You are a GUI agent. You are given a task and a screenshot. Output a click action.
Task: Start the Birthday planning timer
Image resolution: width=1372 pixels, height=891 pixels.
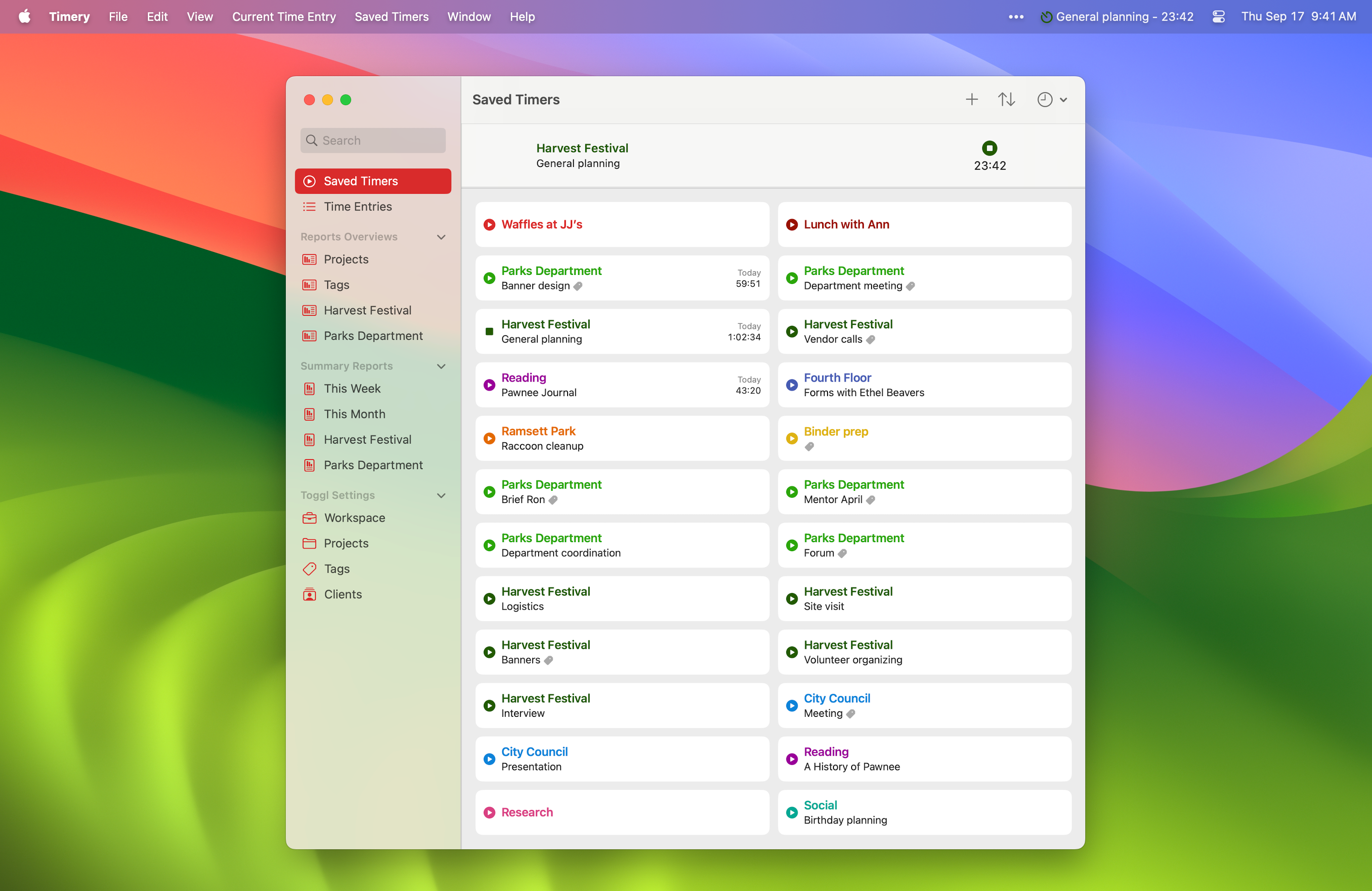[x=792, y=813]
